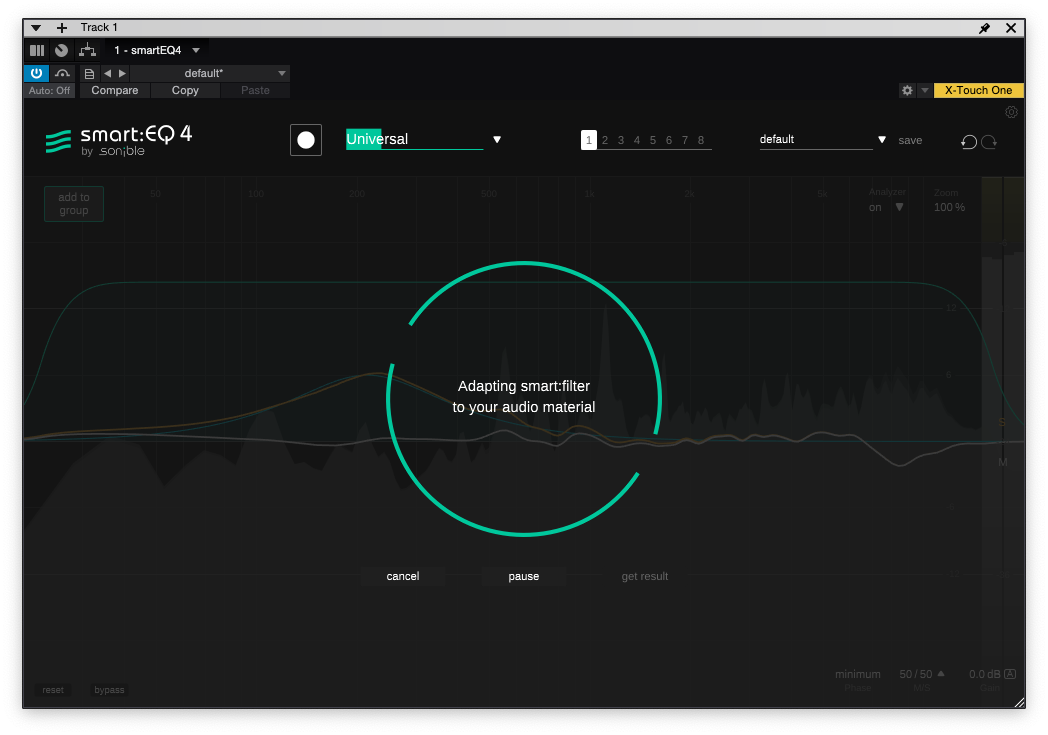Toggle the auto gain A icon

pos(1010,674)
